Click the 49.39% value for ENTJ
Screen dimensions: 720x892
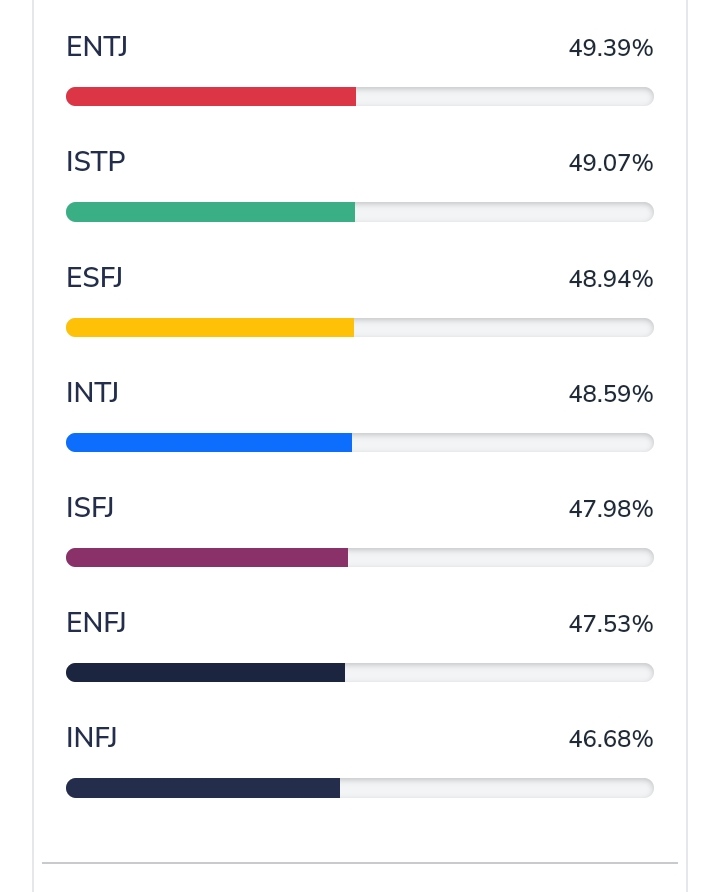(x=611, y=48)
